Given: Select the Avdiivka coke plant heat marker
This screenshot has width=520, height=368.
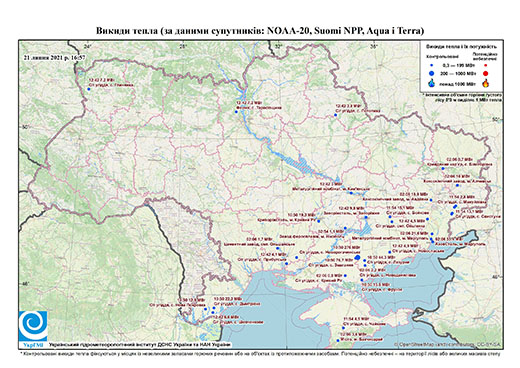Looking at the screenshot, I should click(431, 200).
